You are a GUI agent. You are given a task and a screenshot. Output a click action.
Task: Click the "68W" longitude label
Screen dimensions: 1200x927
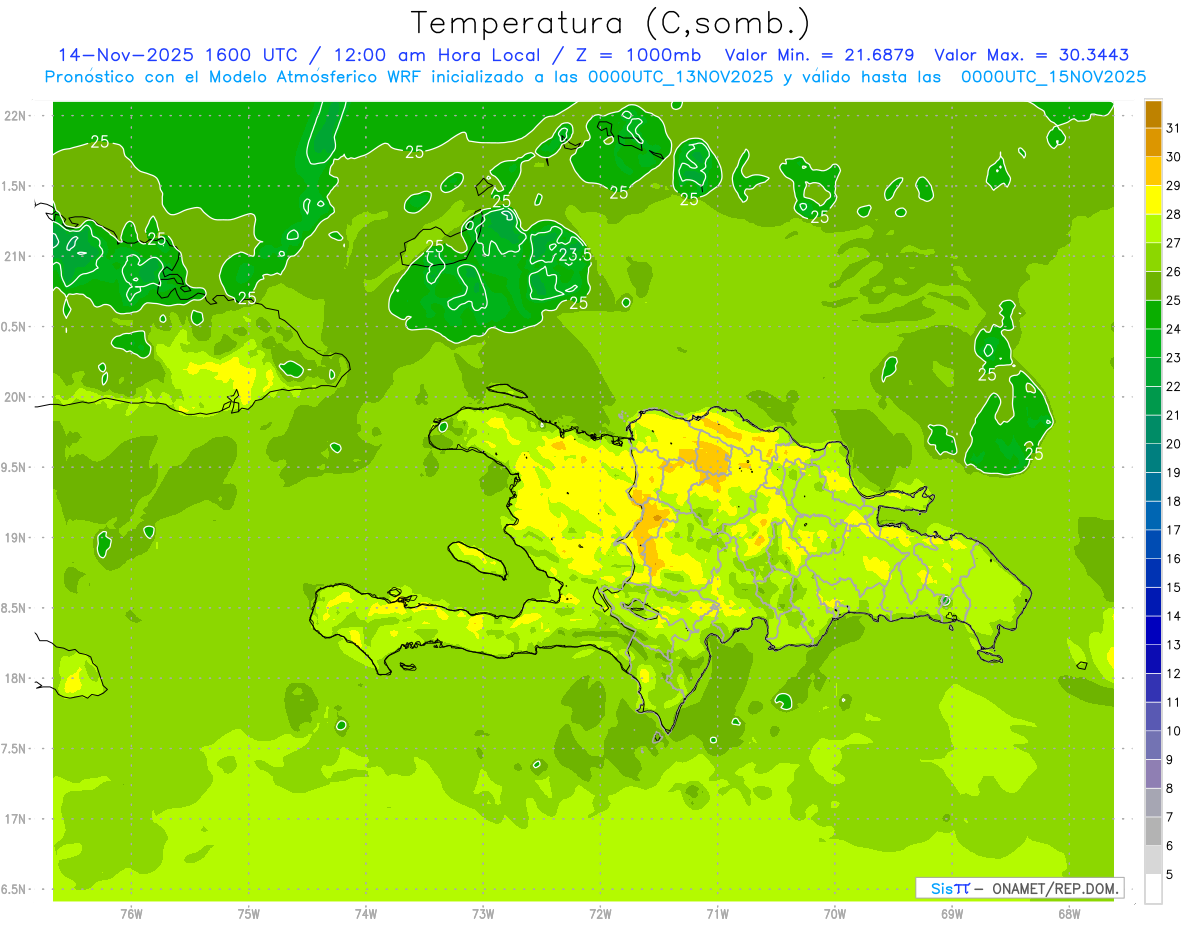coord(1069,913)
